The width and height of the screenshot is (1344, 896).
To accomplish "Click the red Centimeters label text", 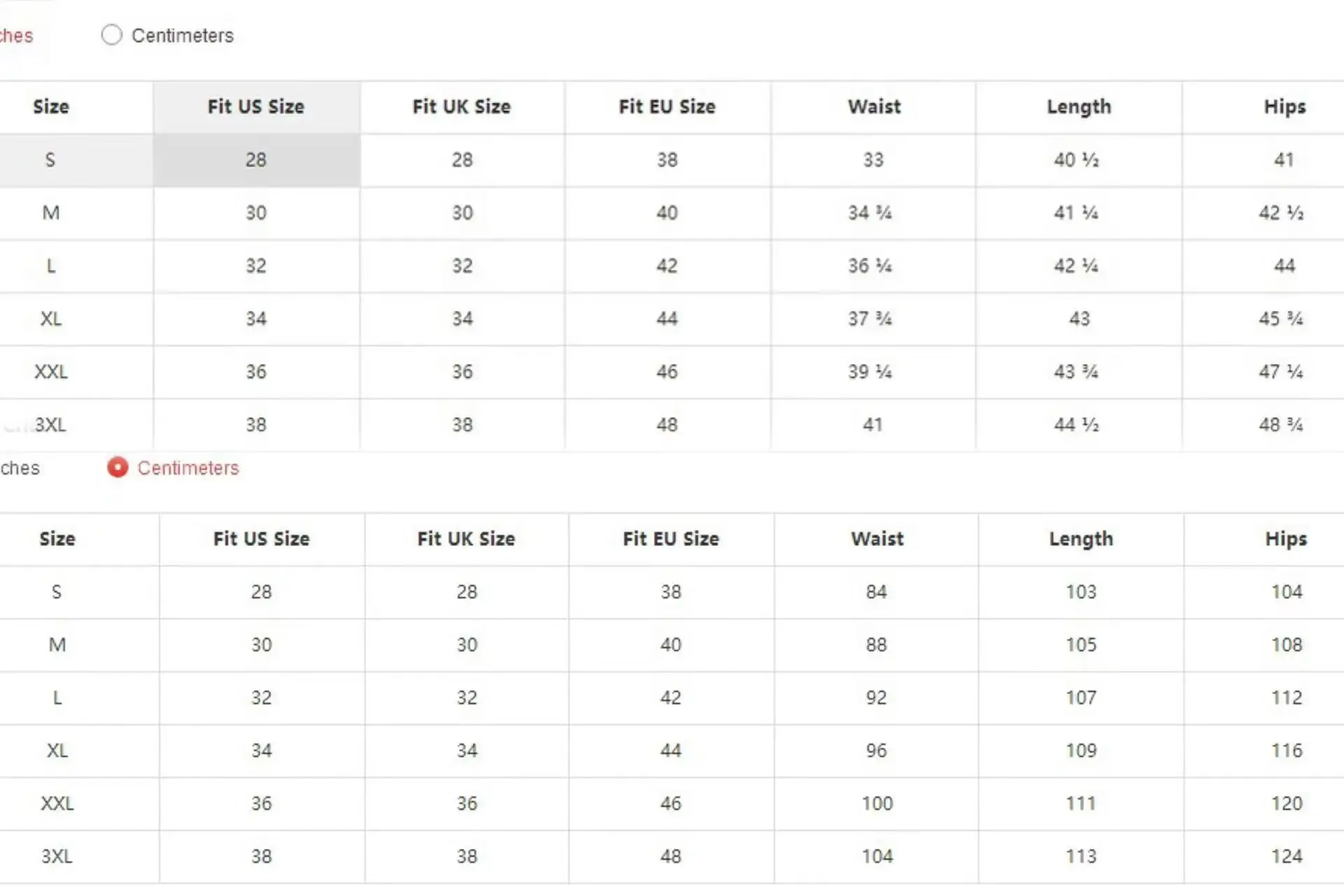I will point(188,468).
